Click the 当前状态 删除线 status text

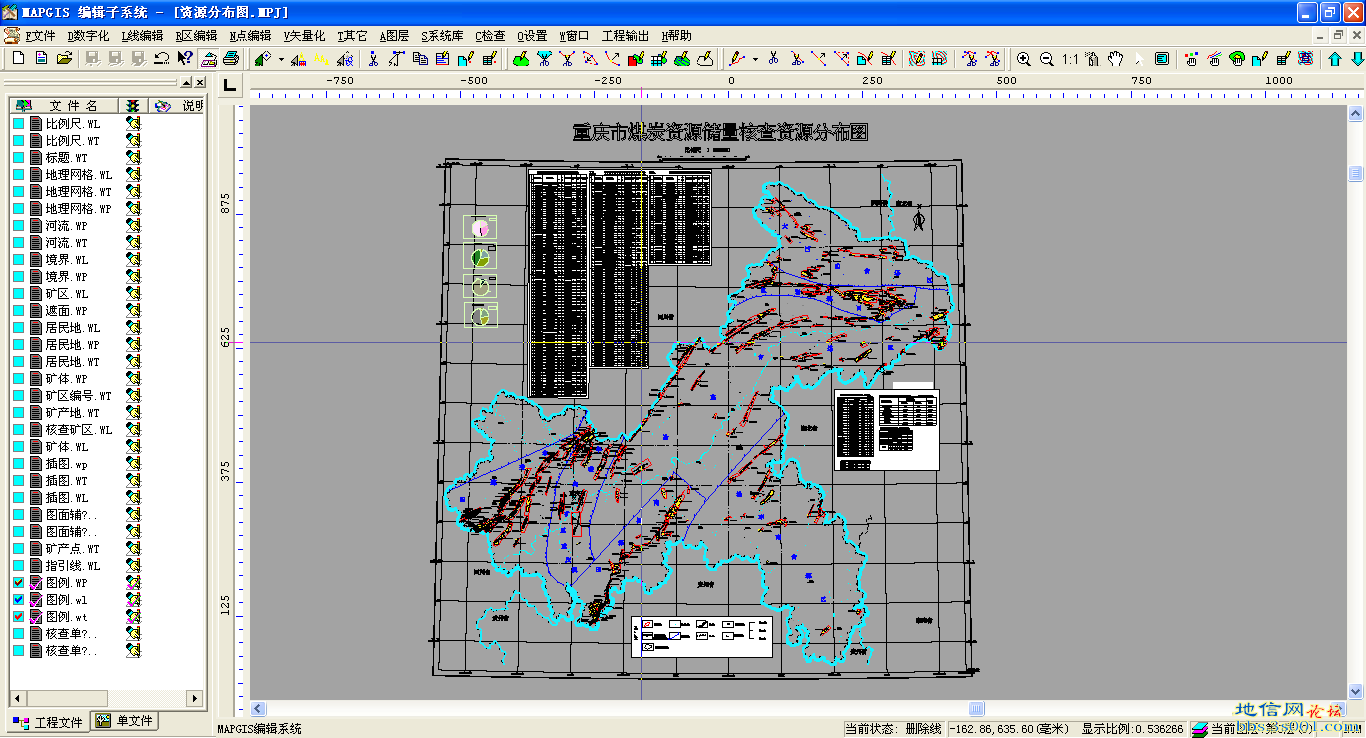(x=893, y=729)
